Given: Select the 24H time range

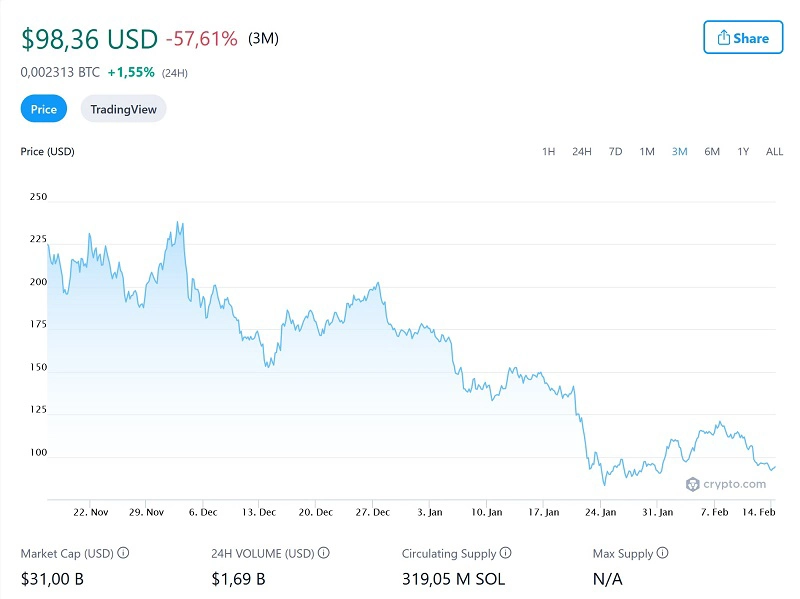Looking at the screenshot, I should click(x=581, y=151).
